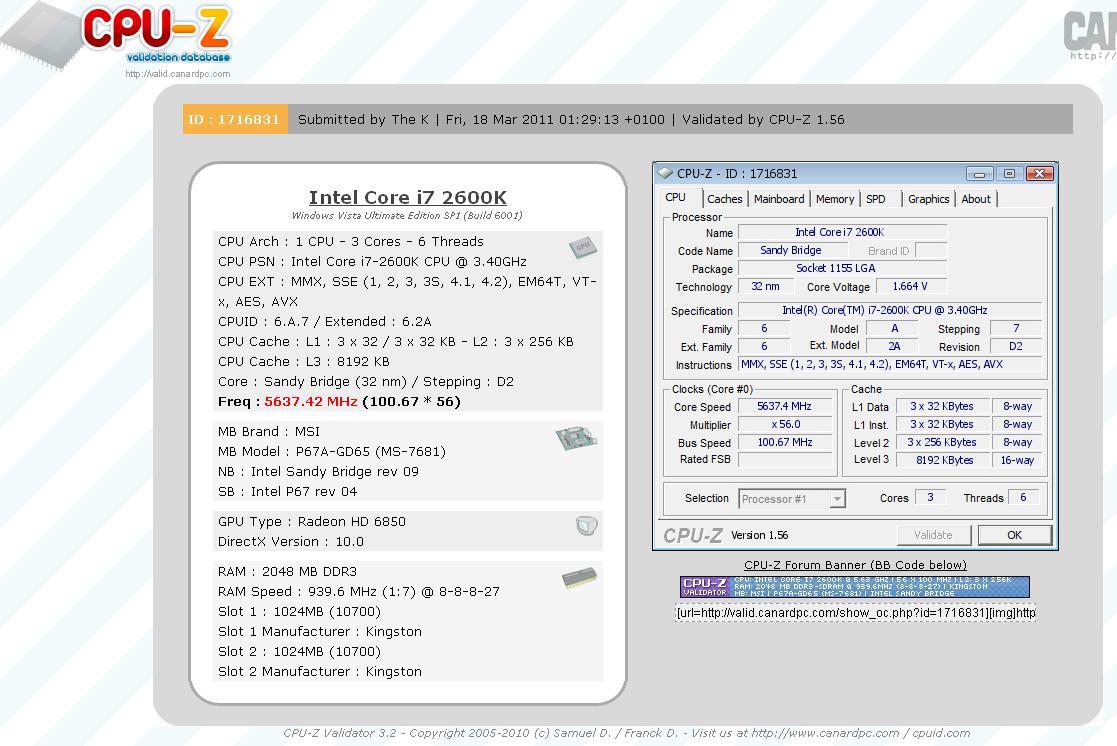
Task: Click the CPU chip icon beside CPU Arch
Action: [x=583, y=247]
